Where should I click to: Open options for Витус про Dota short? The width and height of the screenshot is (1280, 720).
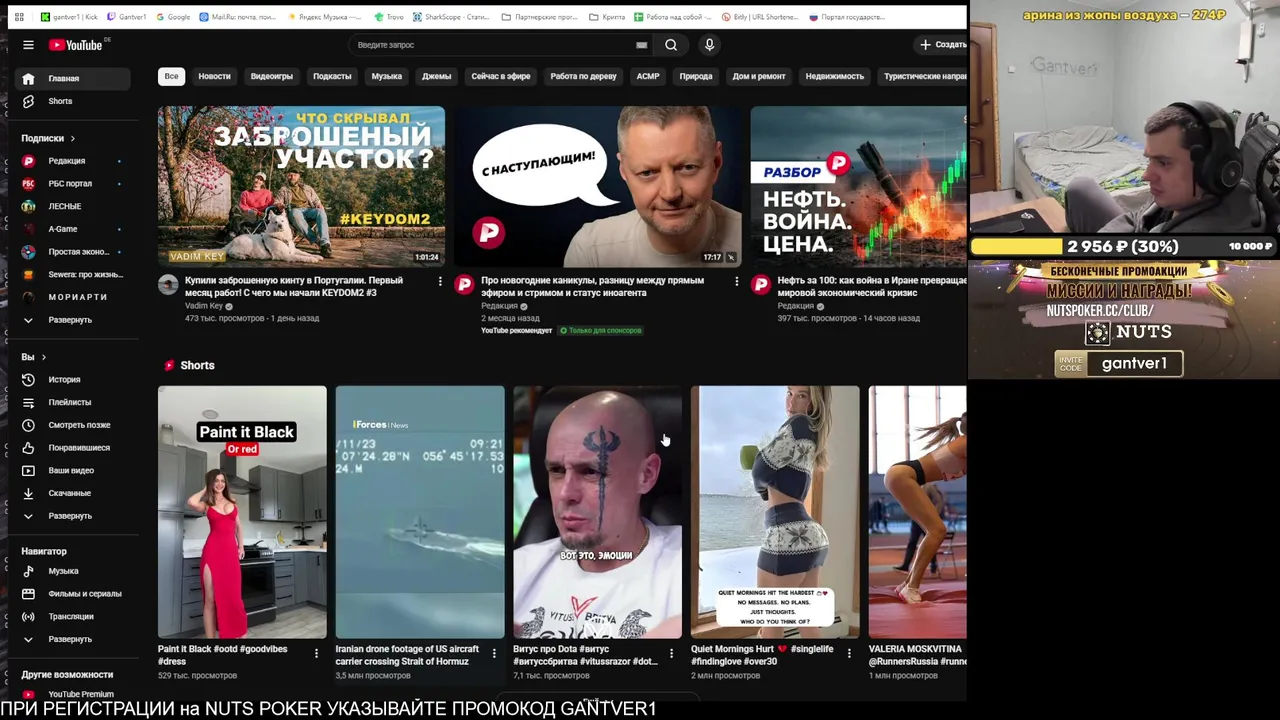tap(671, 653)
